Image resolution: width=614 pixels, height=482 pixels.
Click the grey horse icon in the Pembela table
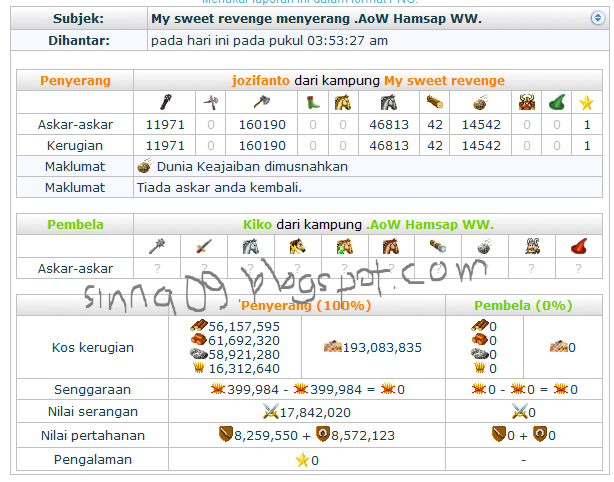pyautogui.click(x=251, y=247)
